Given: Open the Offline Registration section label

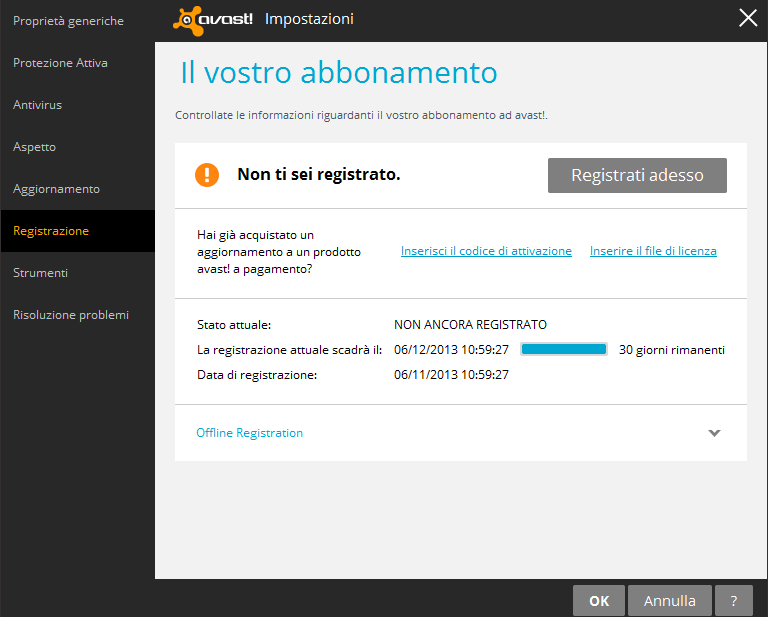Looking at the screenshot, I should (x=249, y=433).
